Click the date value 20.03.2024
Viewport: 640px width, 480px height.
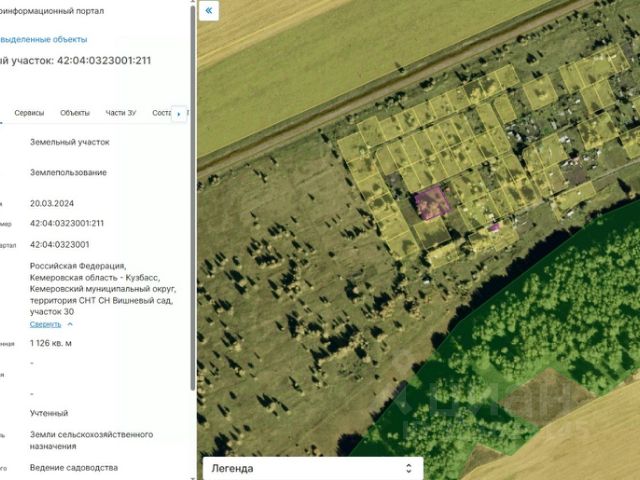[x=52, y=203]
